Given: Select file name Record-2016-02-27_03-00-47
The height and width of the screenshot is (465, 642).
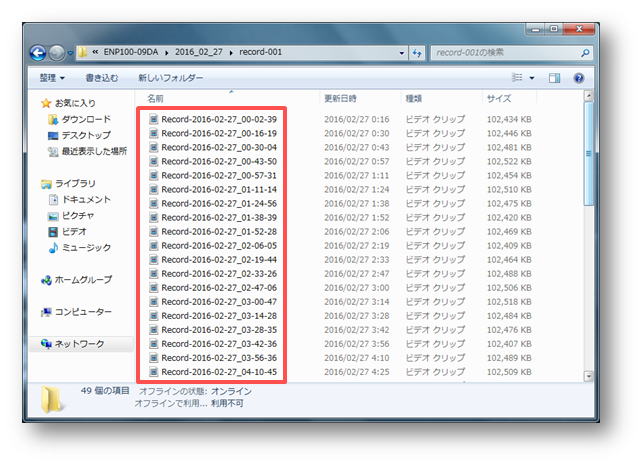Looking at the screenshot, I should [x=219, y=302].
